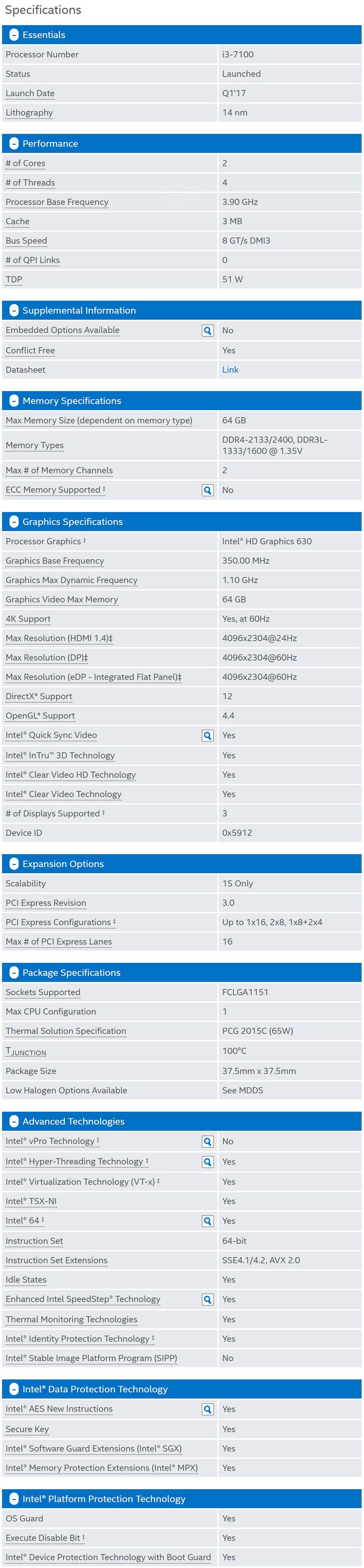Click magnifier icon for Hyper-Threading Technology

(x=207, y=1161)
